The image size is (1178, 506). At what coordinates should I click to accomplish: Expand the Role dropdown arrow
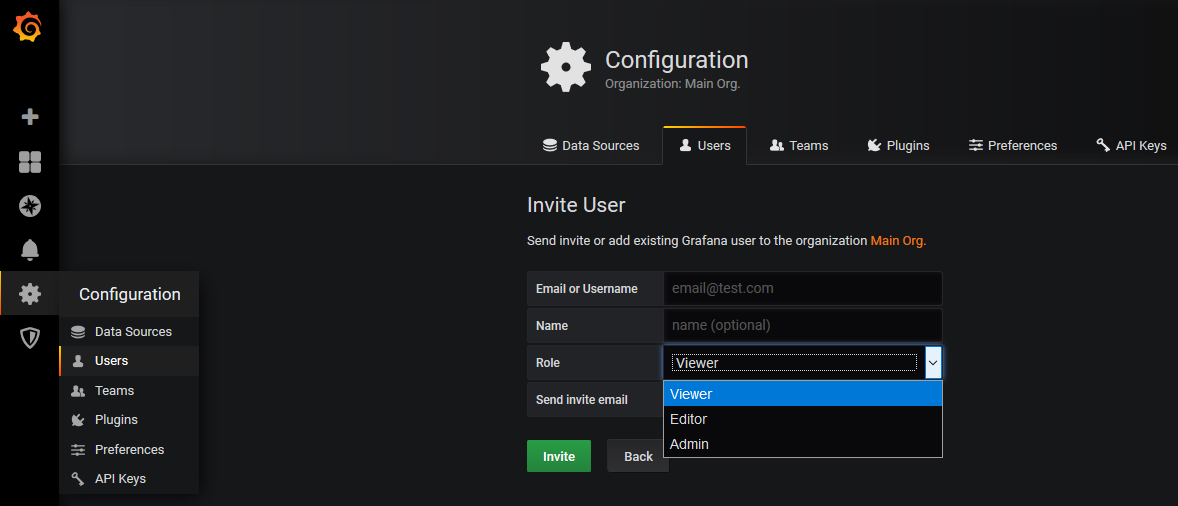[932, 363]
